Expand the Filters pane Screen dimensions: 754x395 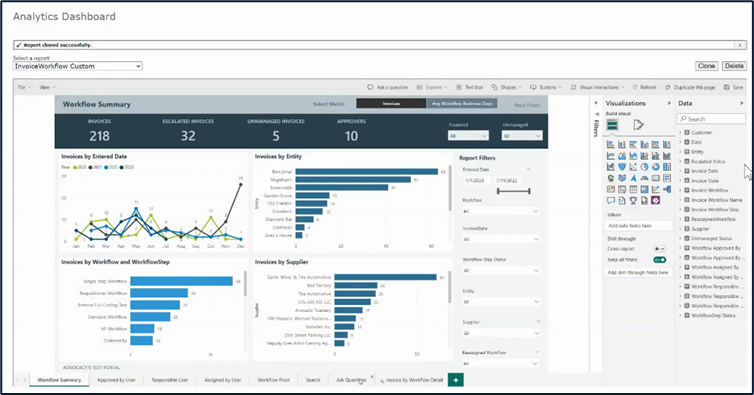(596, 103)
